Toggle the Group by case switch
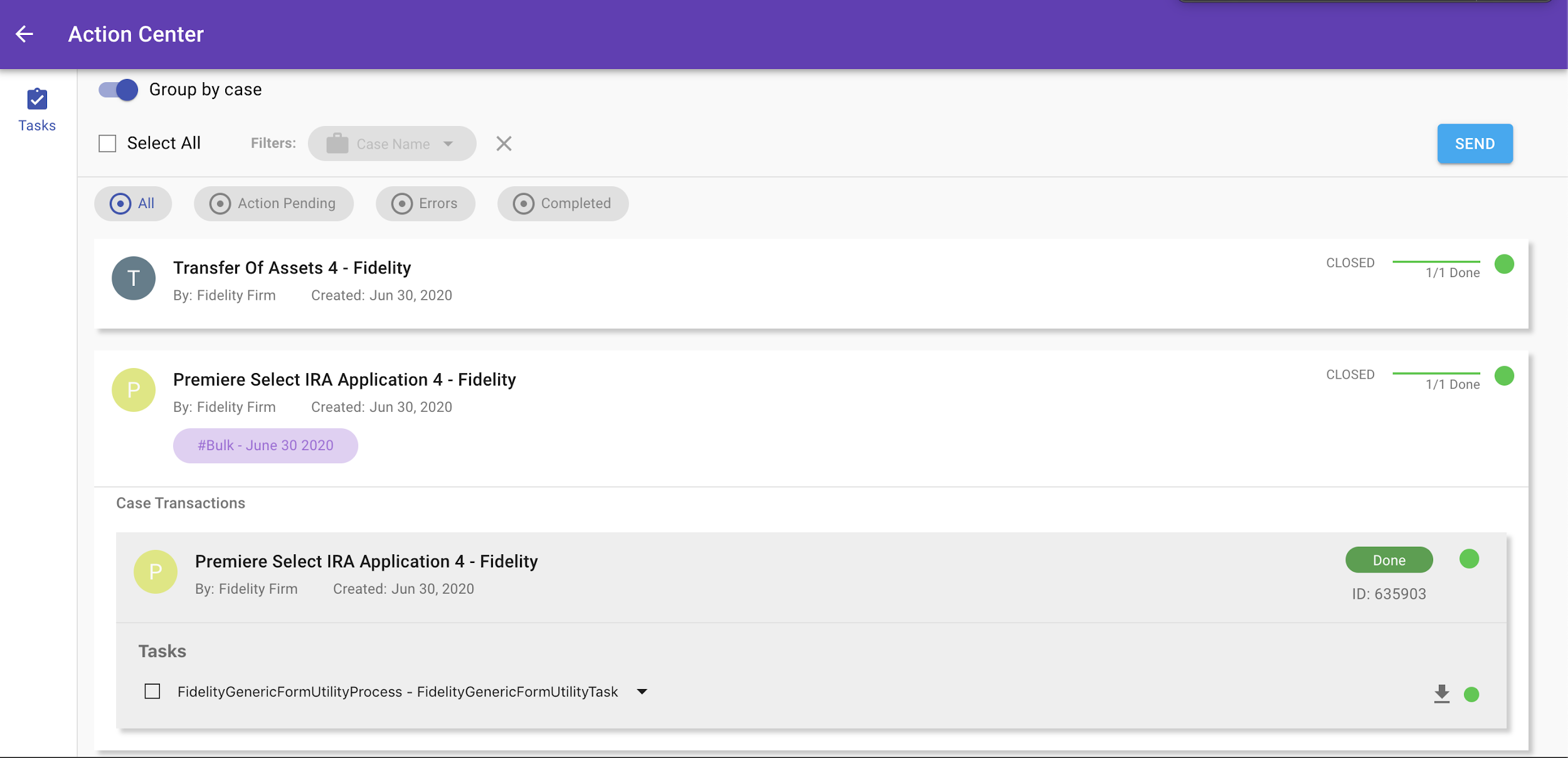This screenshot has height=758, width=1568. pyautogui.click(x=119, y=90)
